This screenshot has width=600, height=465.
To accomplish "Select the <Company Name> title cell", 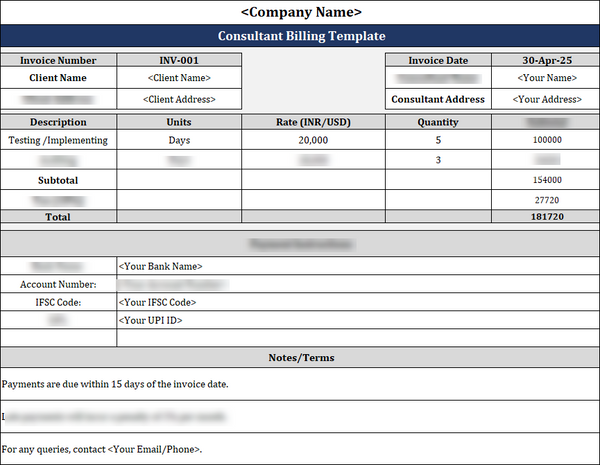I will 301,13.
